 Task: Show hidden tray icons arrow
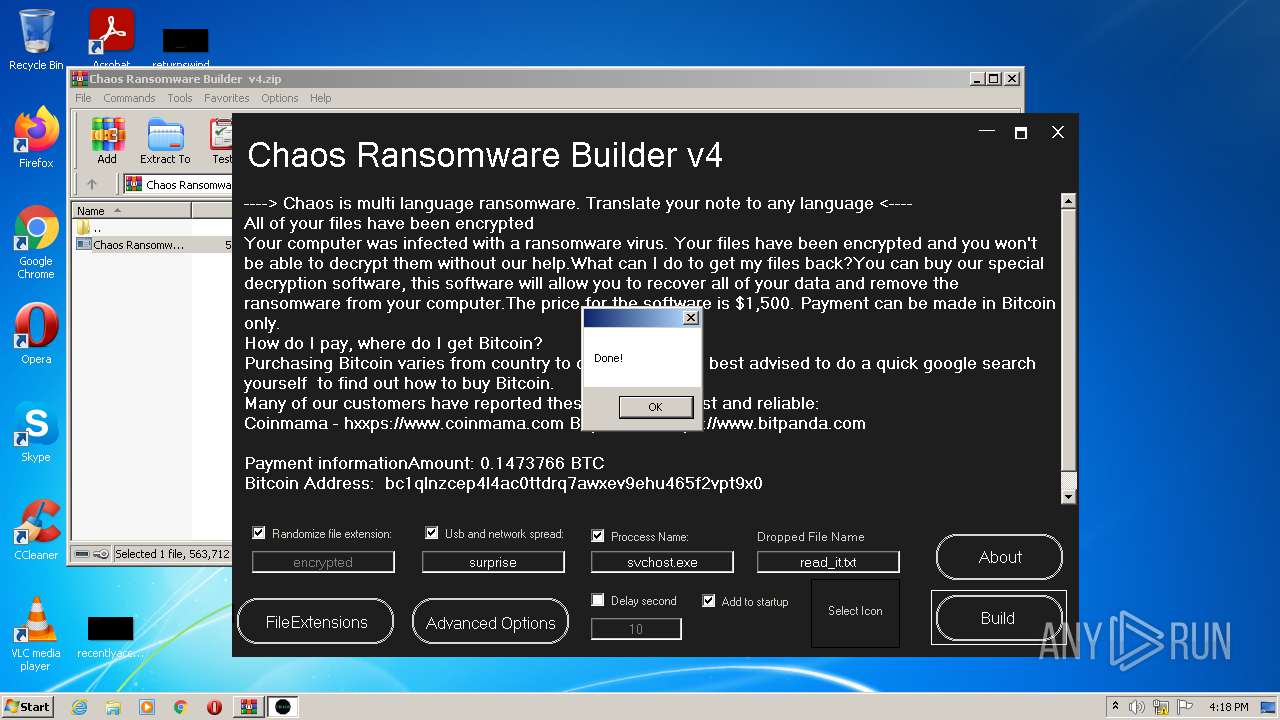point(1115,707)
